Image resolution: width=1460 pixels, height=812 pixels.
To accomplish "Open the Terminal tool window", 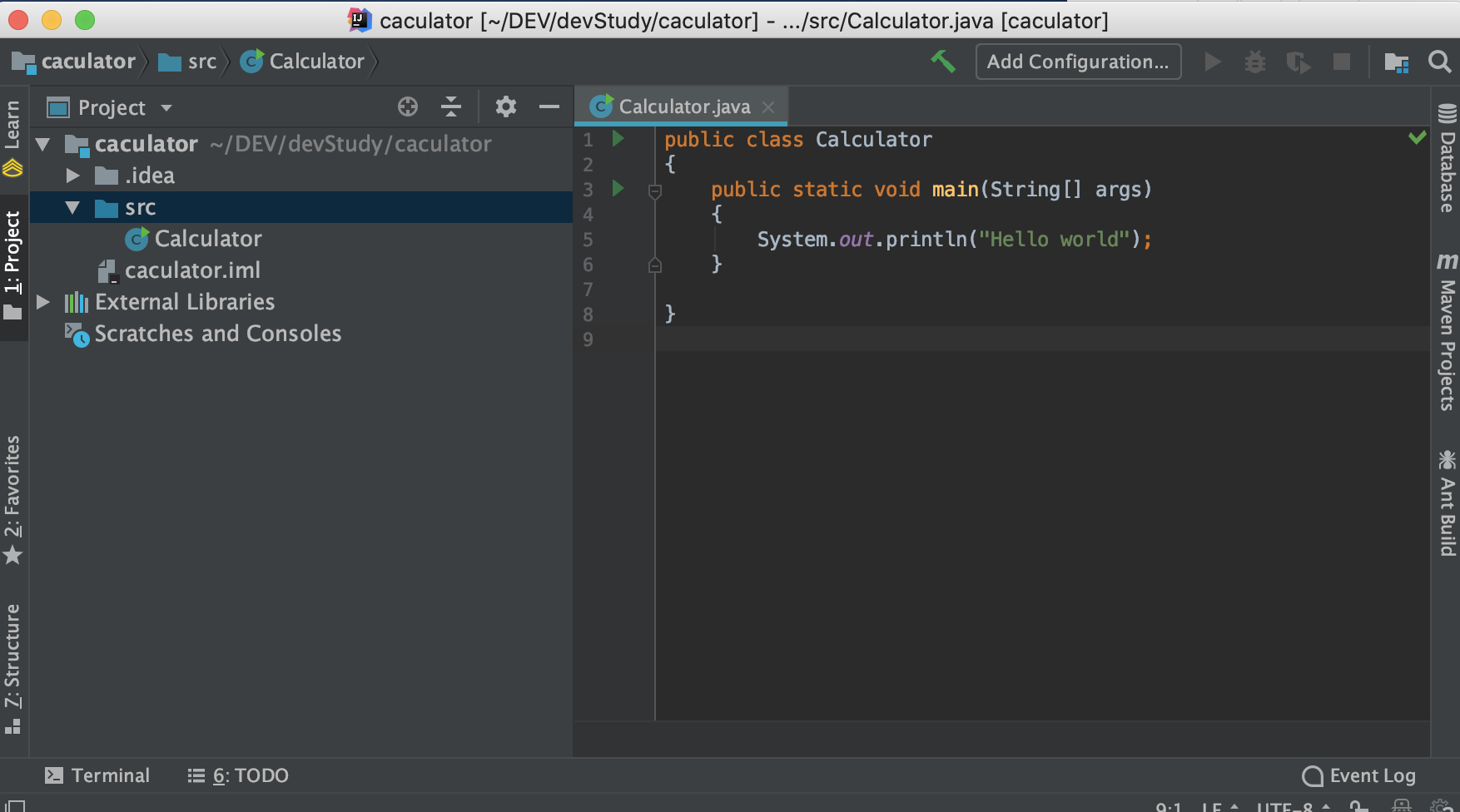I will 97,775.
